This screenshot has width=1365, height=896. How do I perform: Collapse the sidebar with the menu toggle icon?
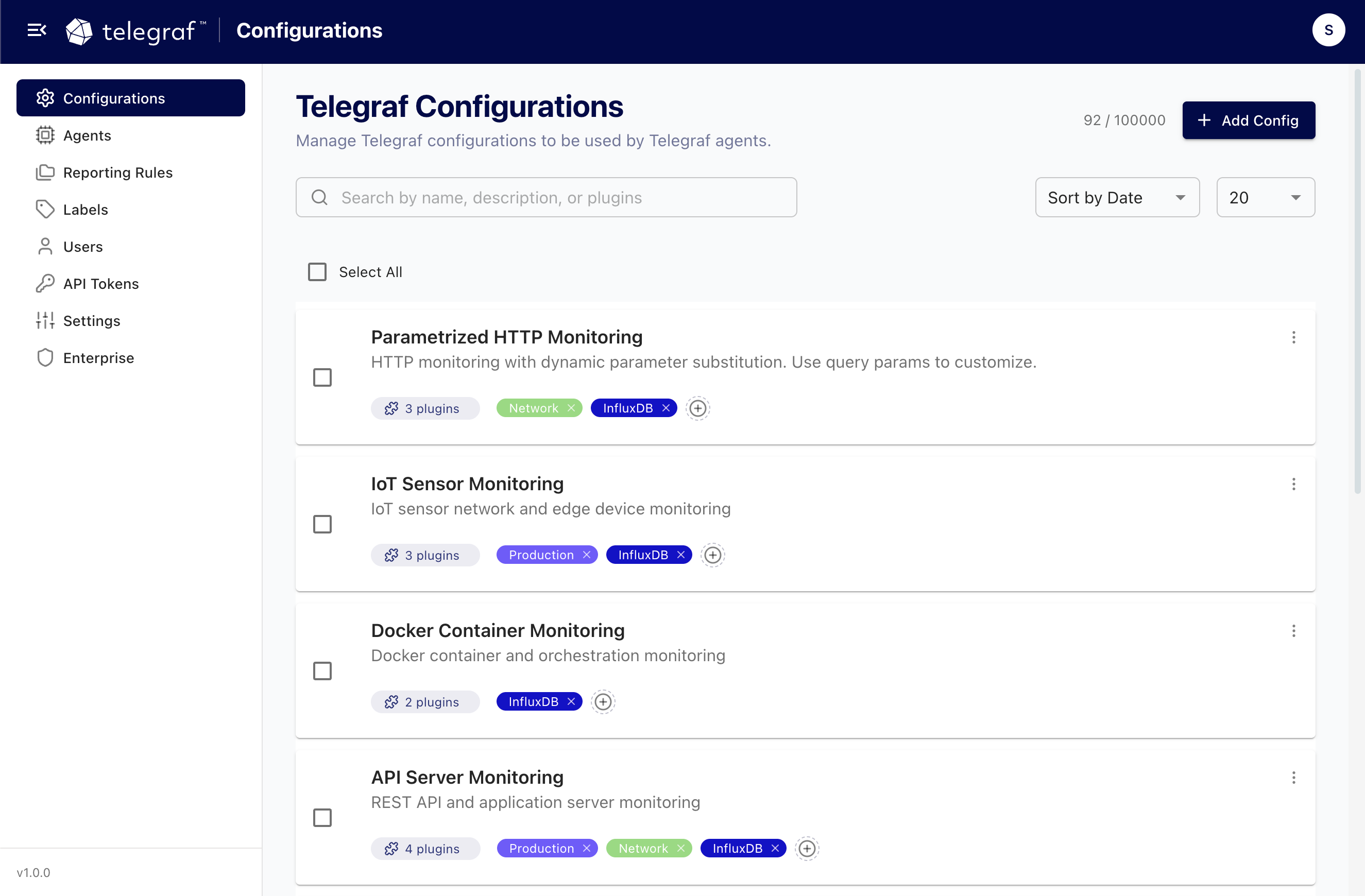click(37, 30)
